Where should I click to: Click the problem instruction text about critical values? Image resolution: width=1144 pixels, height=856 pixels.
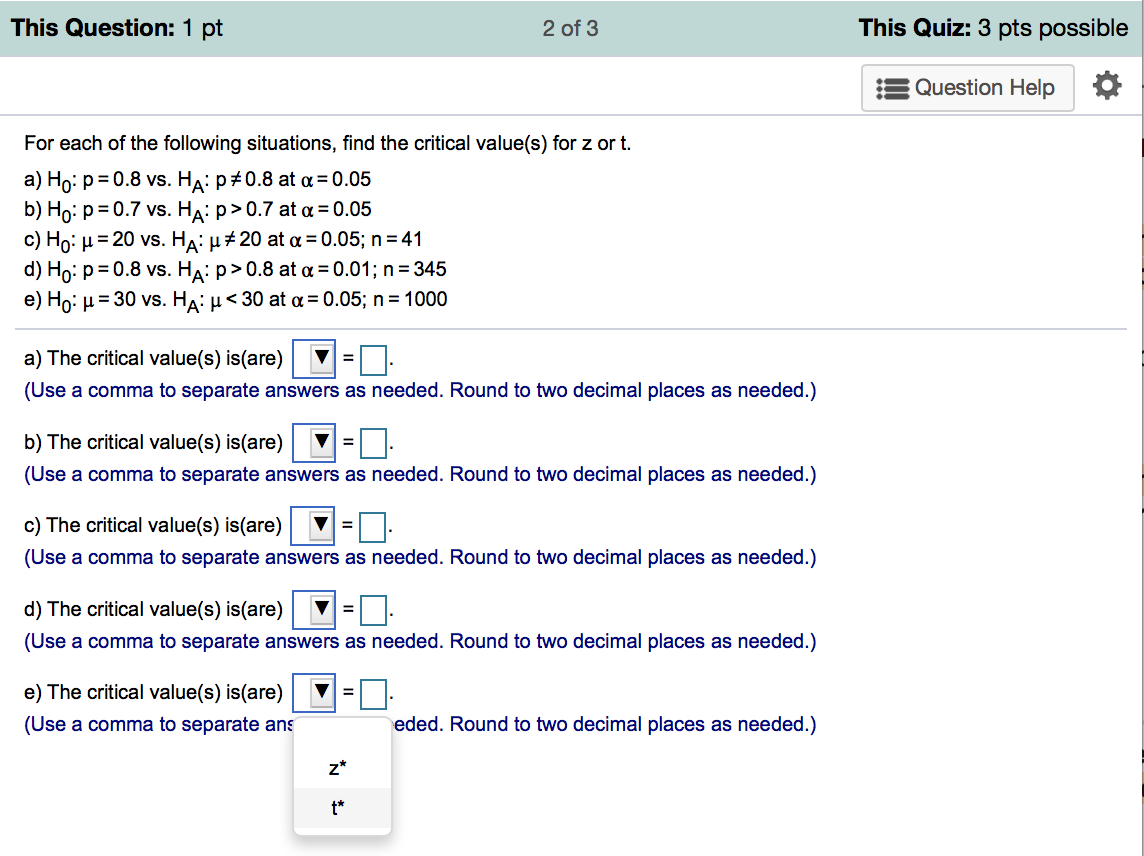(328, 144)
